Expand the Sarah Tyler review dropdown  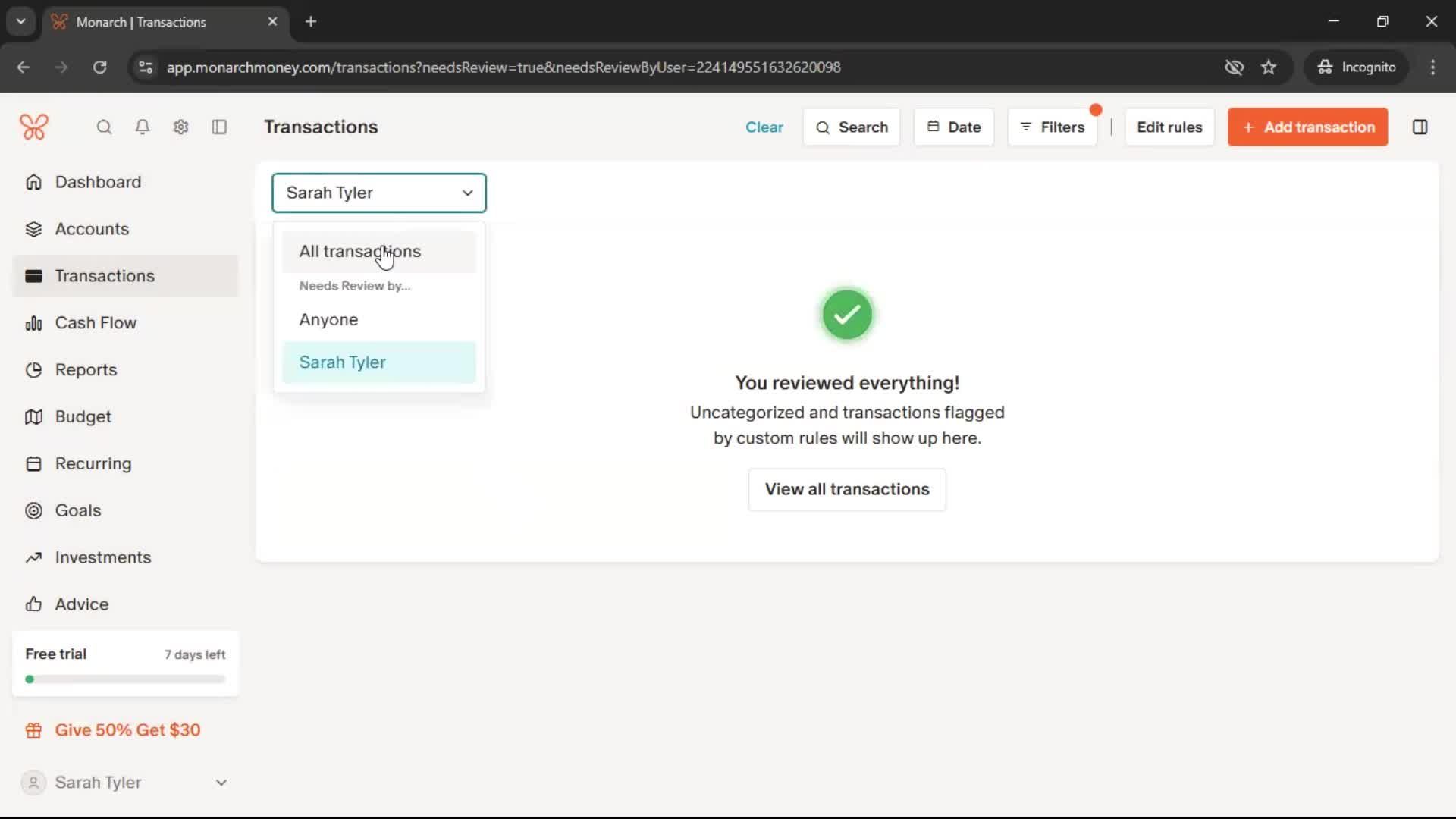click(378, 193)
